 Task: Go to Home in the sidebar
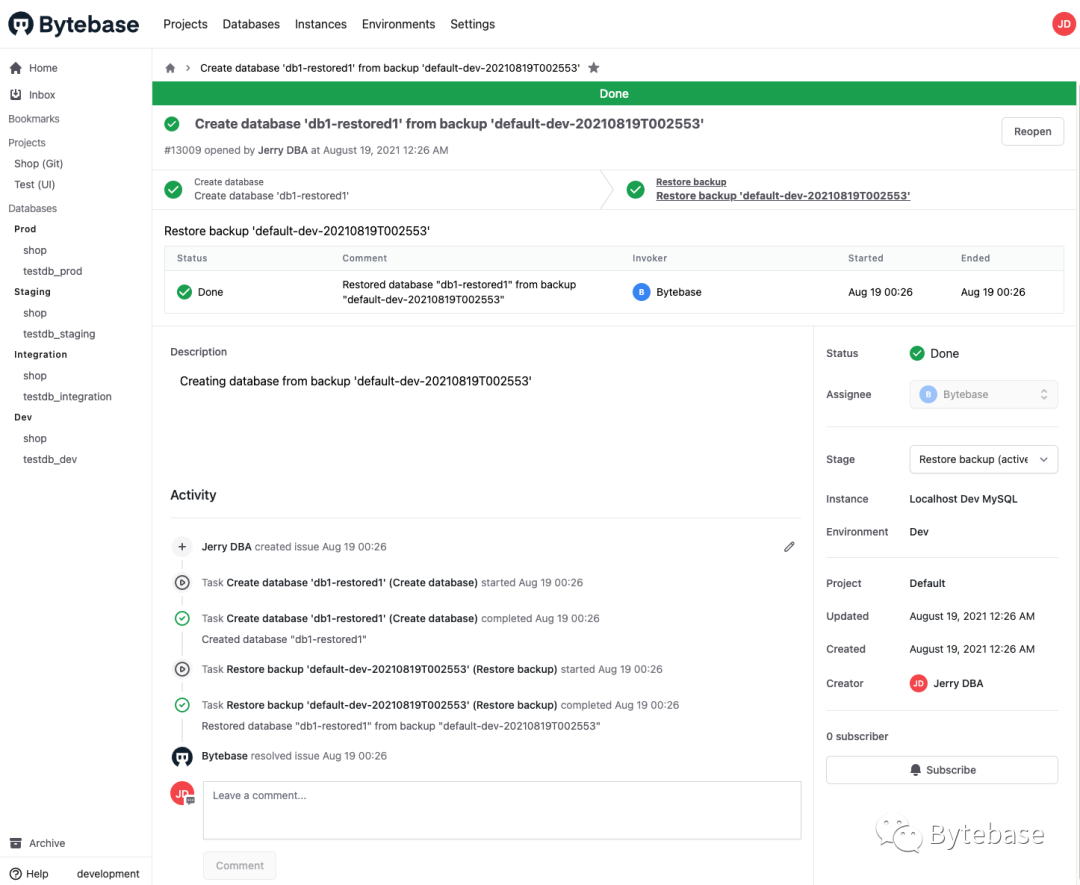43,68
